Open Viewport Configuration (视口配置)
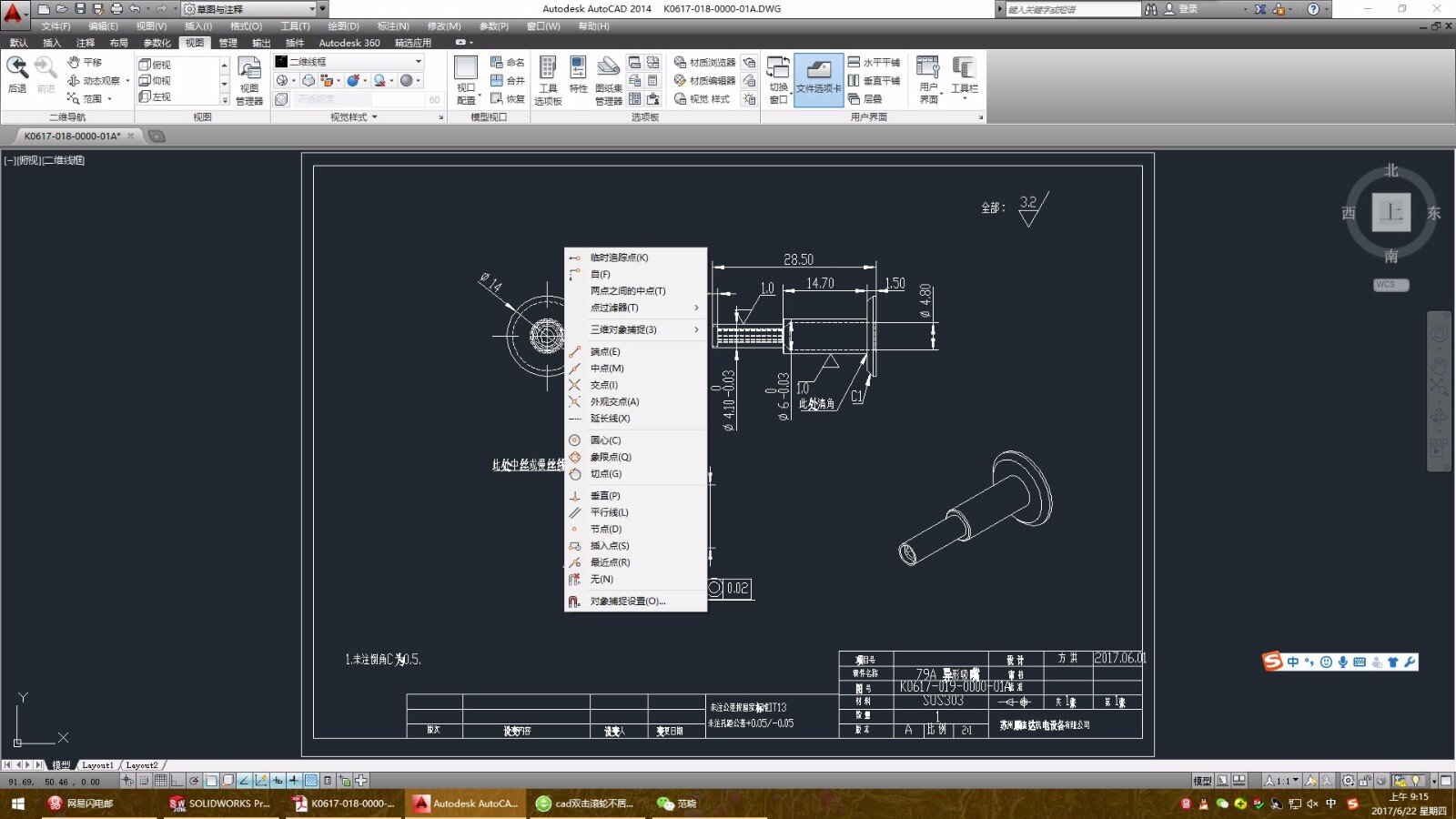Viewport: 1456px width, 819px height. (x=466, y=80)
